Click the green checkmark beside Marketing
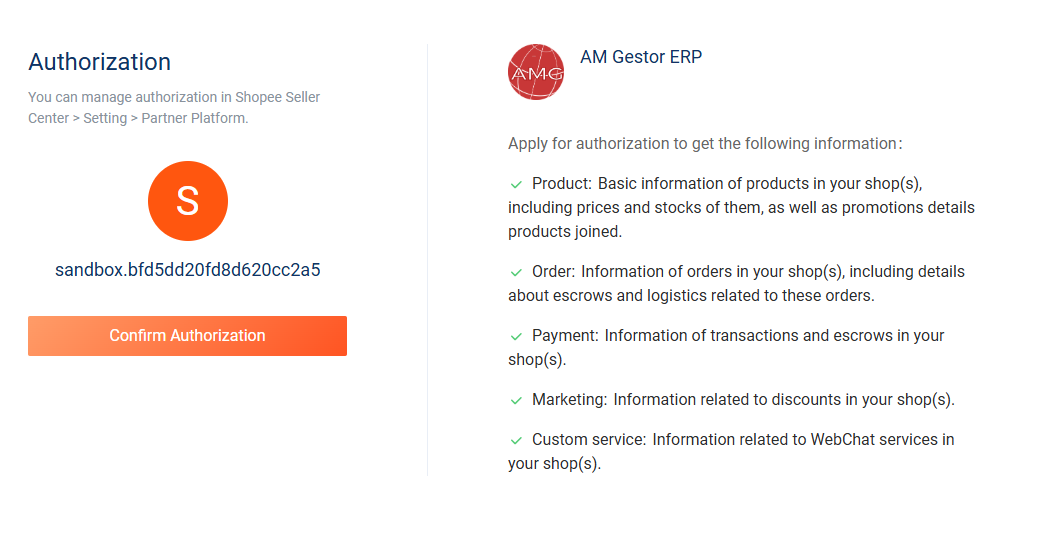Viewport: 1045px width, 546px height. tap(516, 400)
